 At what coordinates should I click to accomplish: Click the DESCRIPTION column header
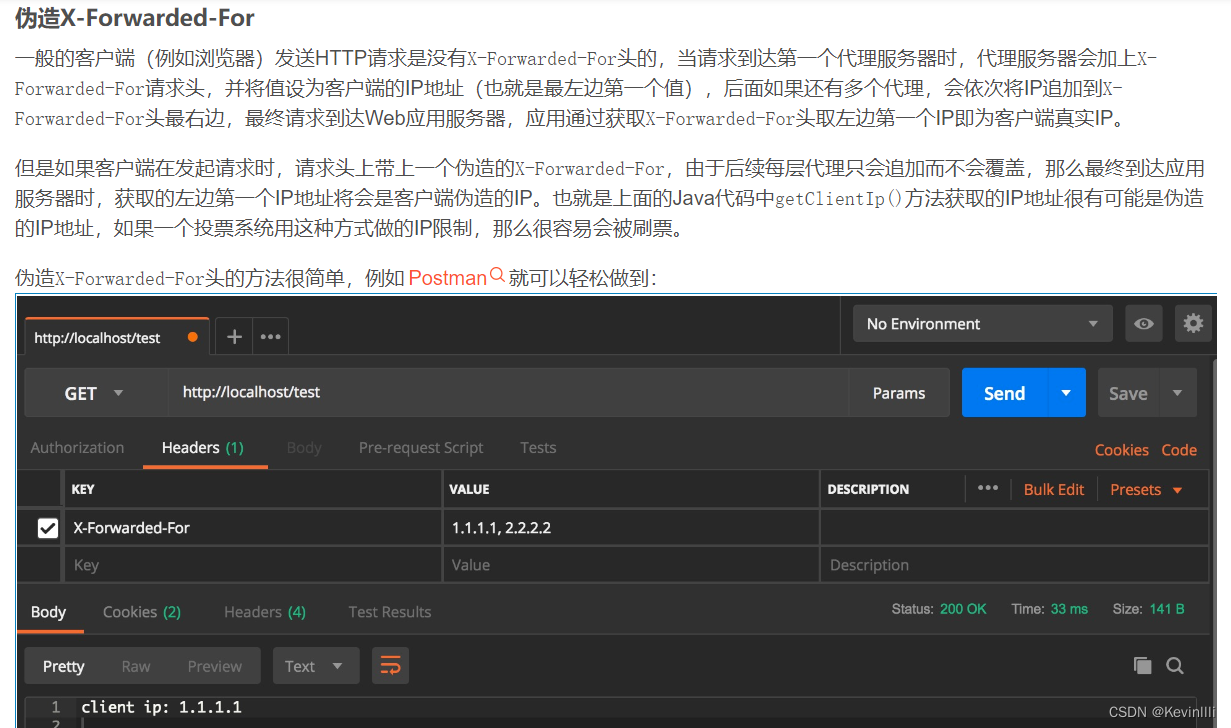tap(868, 489)
